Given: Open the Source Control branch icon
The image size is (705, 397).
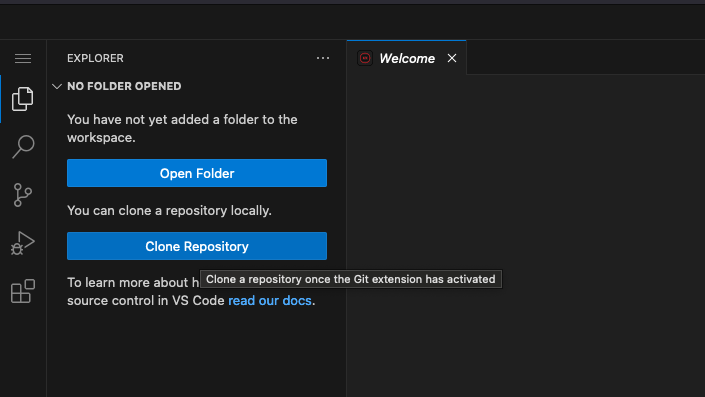Looking at the screenshot, I should 23,195.
